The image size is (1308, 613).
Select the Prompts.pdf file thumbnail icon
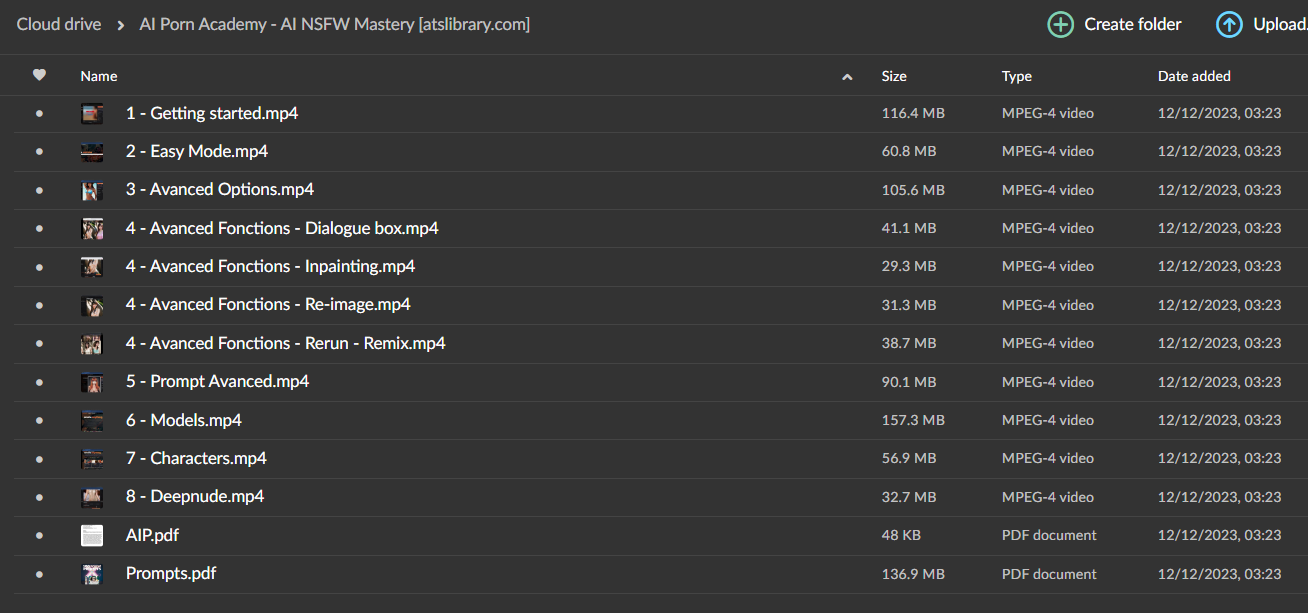[x=92, y=574]
